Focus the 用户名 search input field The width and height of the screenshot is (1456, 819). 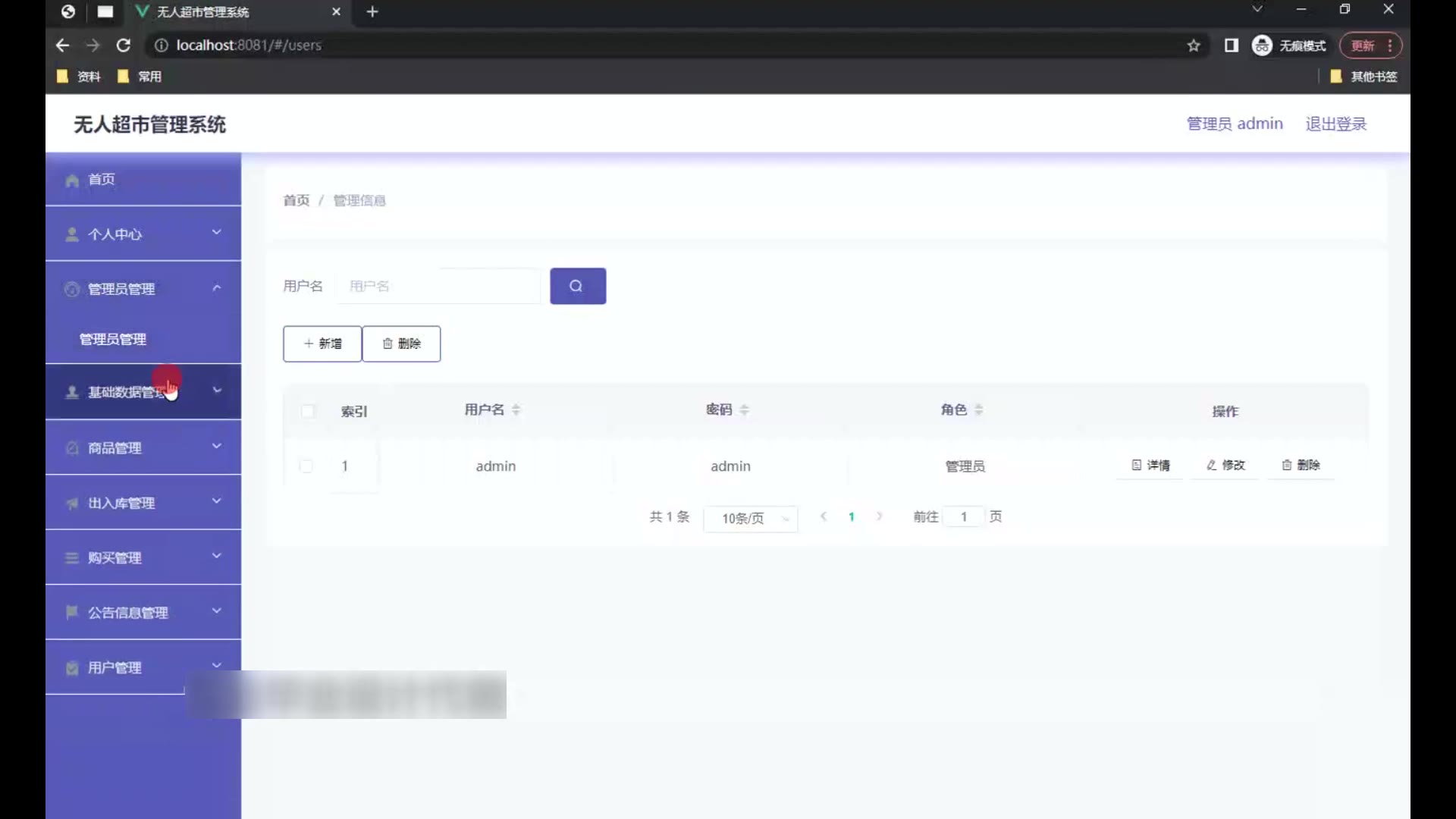438,286
